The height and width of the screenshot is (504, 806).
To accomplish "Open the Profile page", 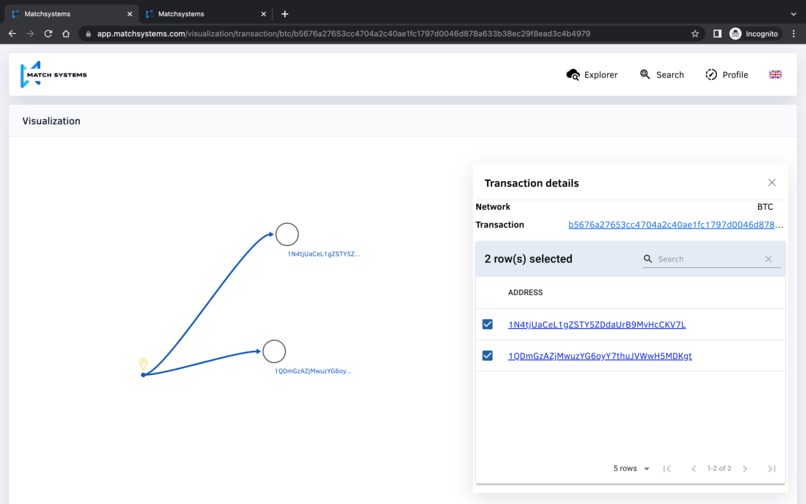I will pos(726,75).
